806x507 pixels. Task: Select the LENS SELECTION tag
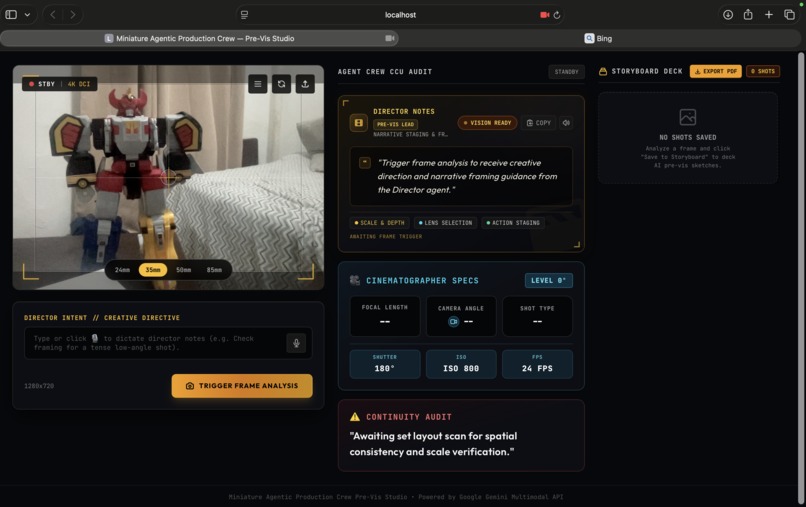tap(445, 223)
